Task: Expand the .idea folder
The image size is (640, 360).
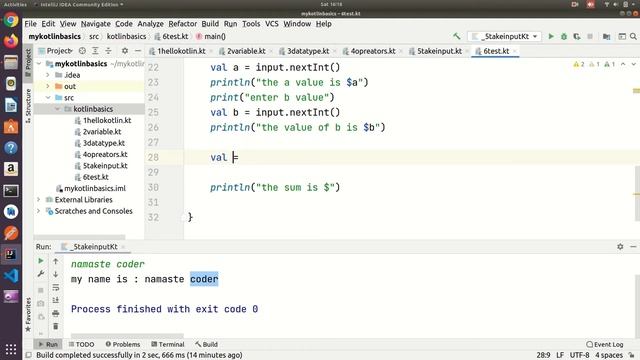Action: pyautogui.click(x=48, y=75)
